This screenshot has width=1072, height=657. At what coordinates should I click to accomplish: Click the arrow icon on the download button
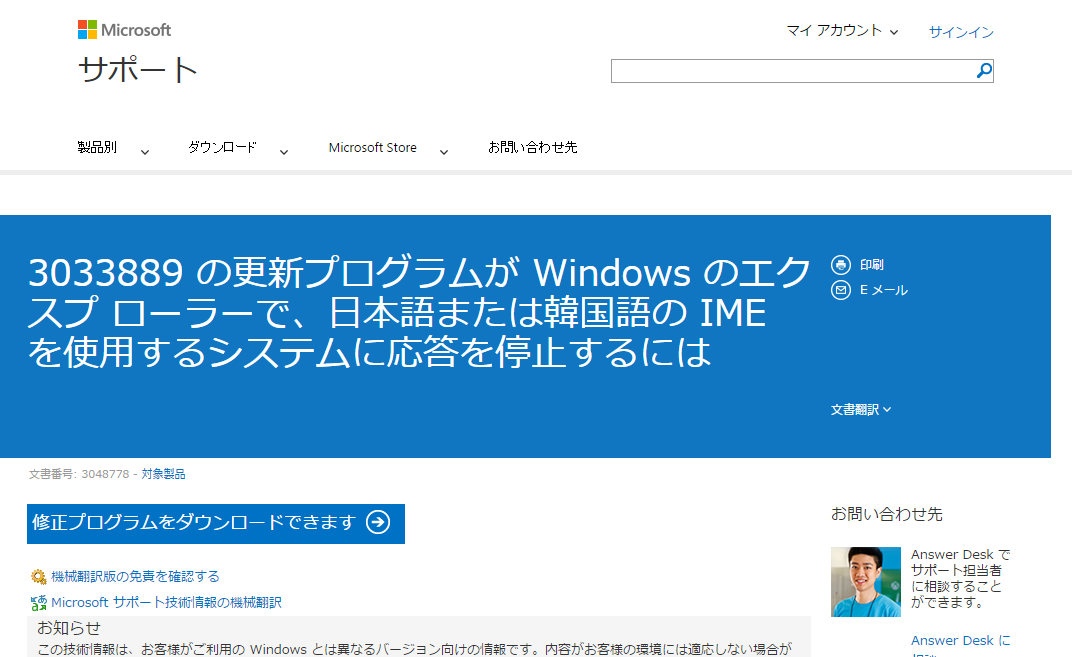(378, 523)
